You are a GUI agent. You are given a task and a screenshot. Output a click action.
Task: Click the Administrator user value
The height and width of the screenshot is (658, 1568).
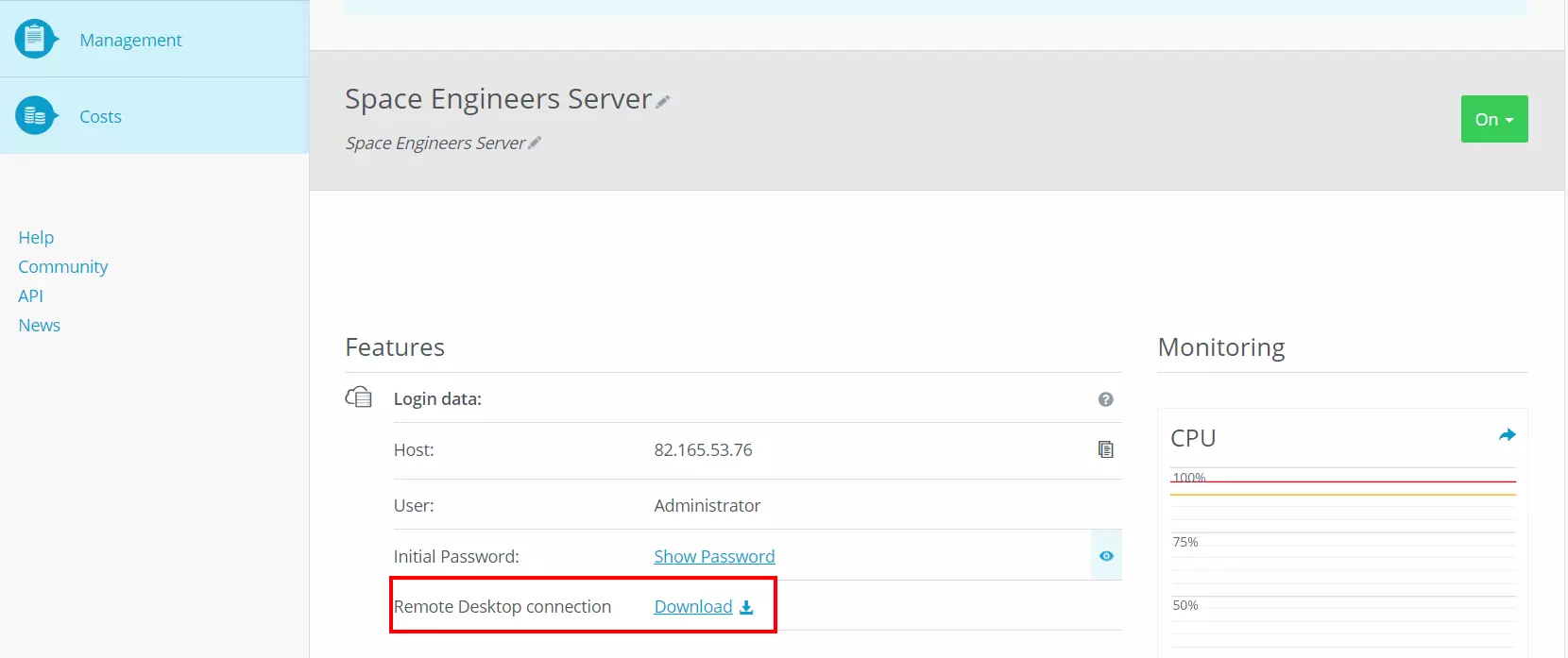coord(707,506)
